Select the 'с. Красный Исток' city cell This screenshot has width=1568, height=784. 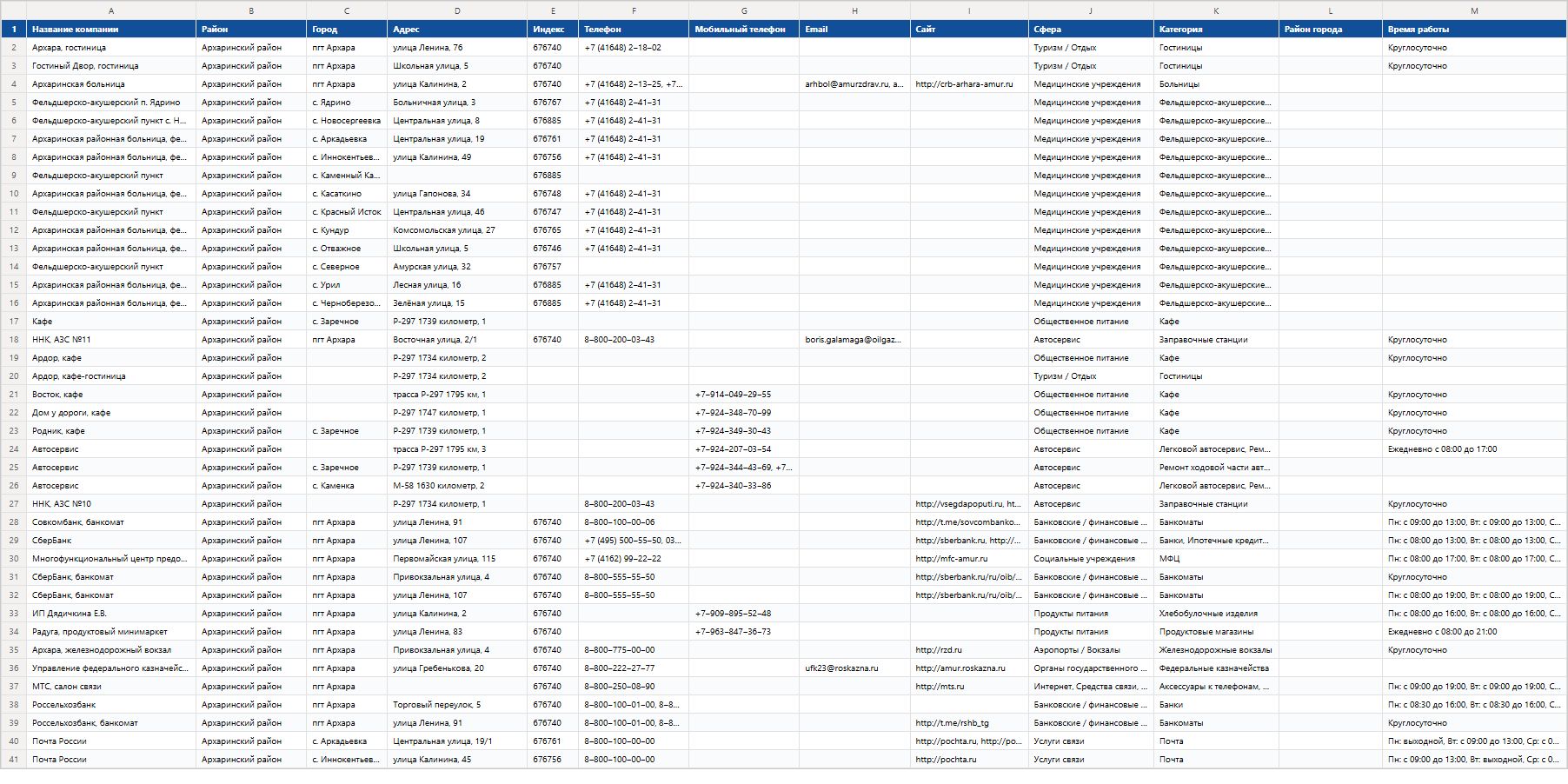347,212
